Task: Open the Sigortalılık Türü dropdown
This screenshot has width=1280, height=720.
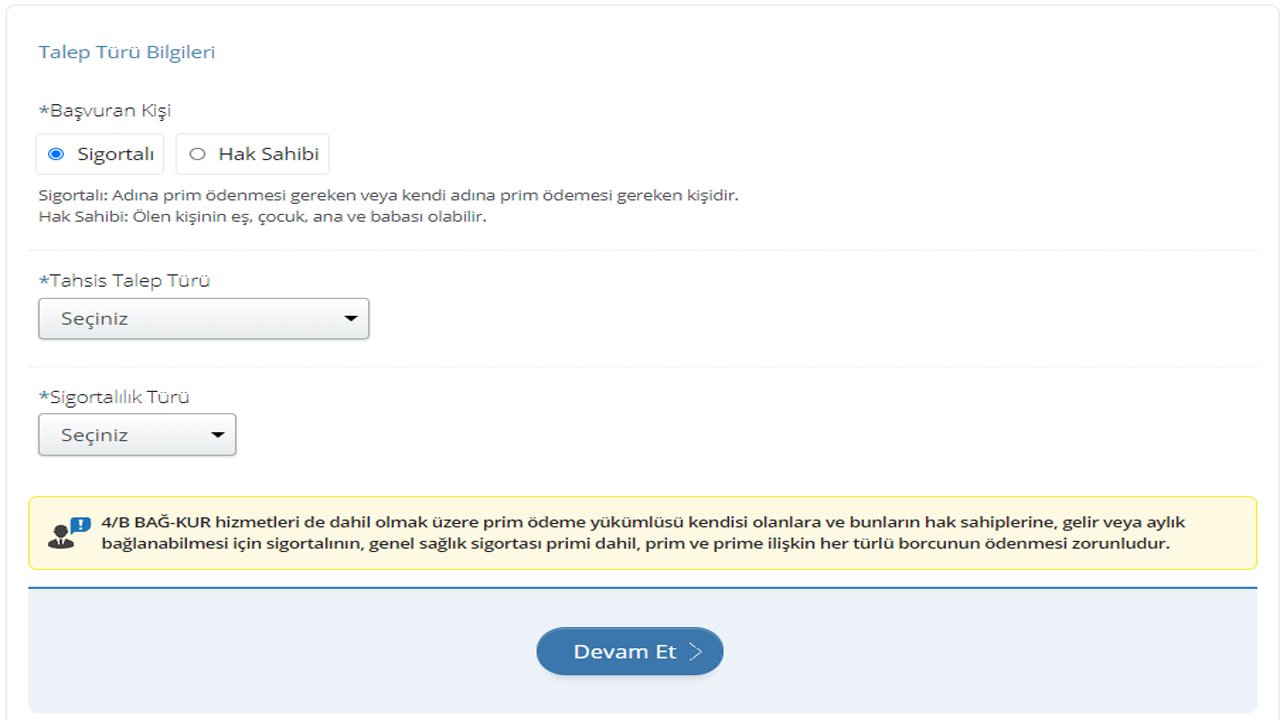Action: (137, 435)
